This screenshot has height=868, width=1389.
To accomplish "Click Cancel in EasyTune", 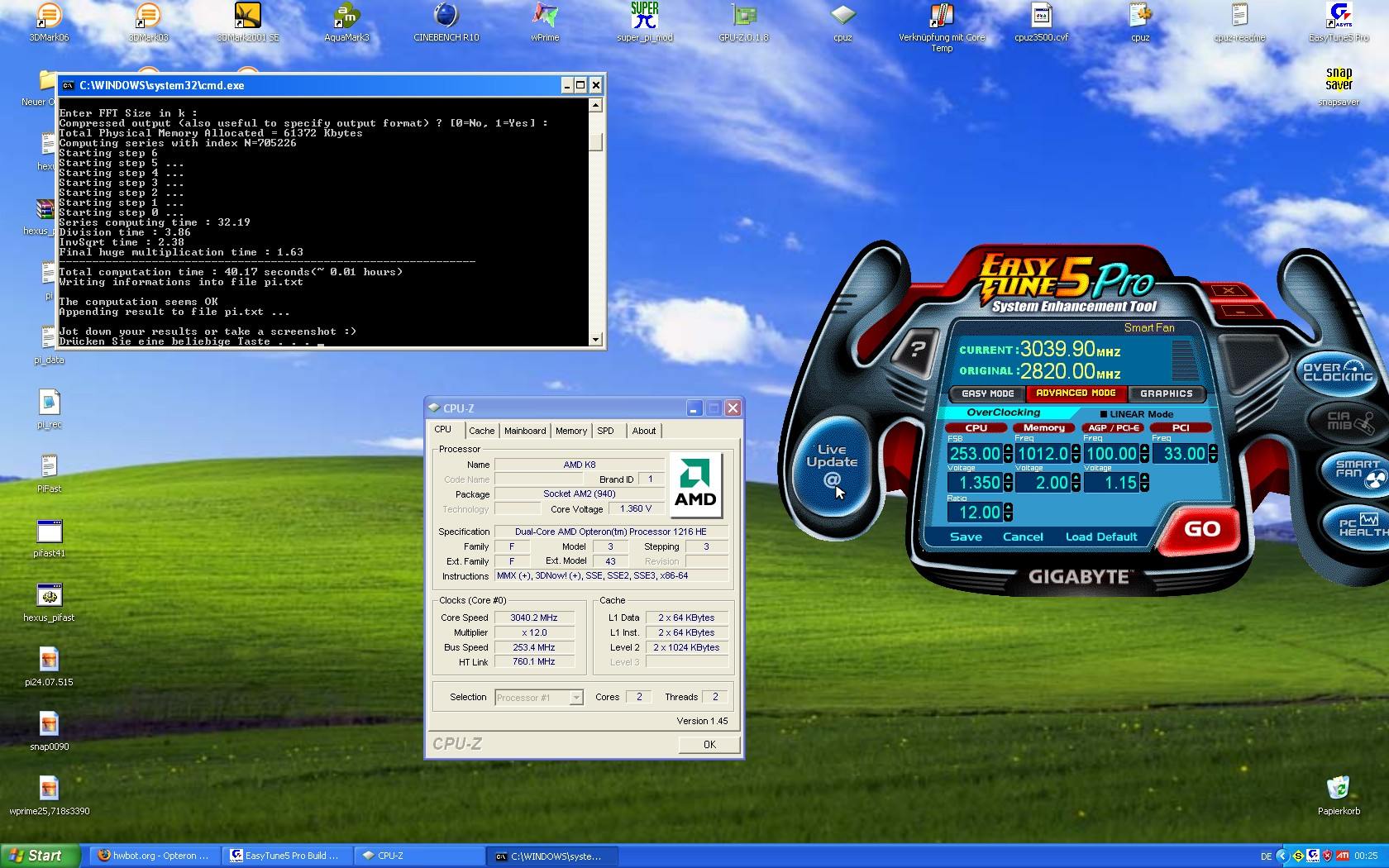I will pos(1023,537).
